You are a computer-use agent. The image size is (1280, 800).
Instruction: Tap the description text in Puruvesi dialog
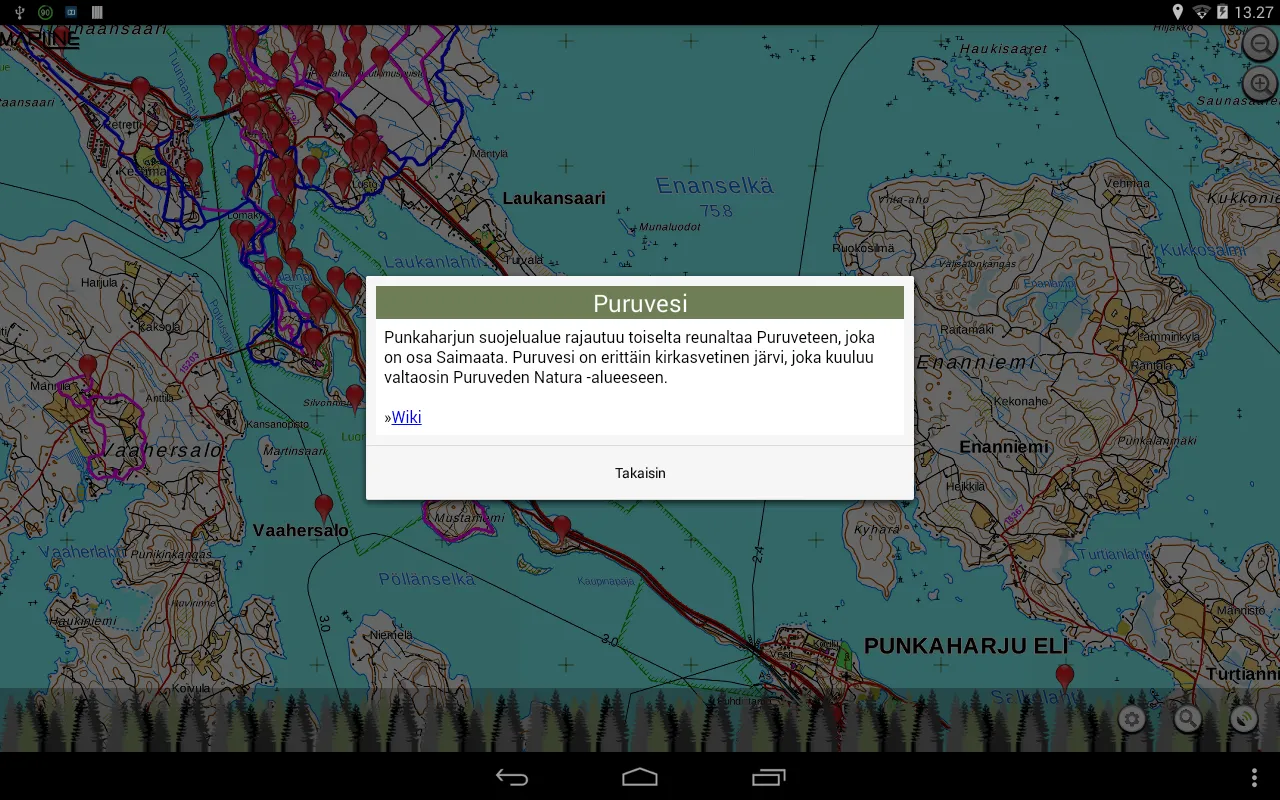click(629, 358)
